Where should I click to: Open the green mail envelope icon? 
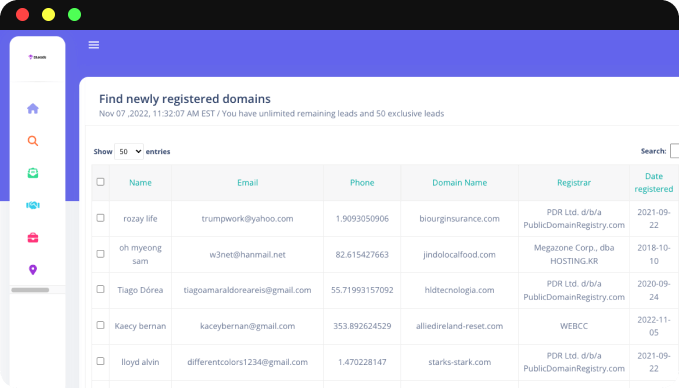(x=33, y=173)
